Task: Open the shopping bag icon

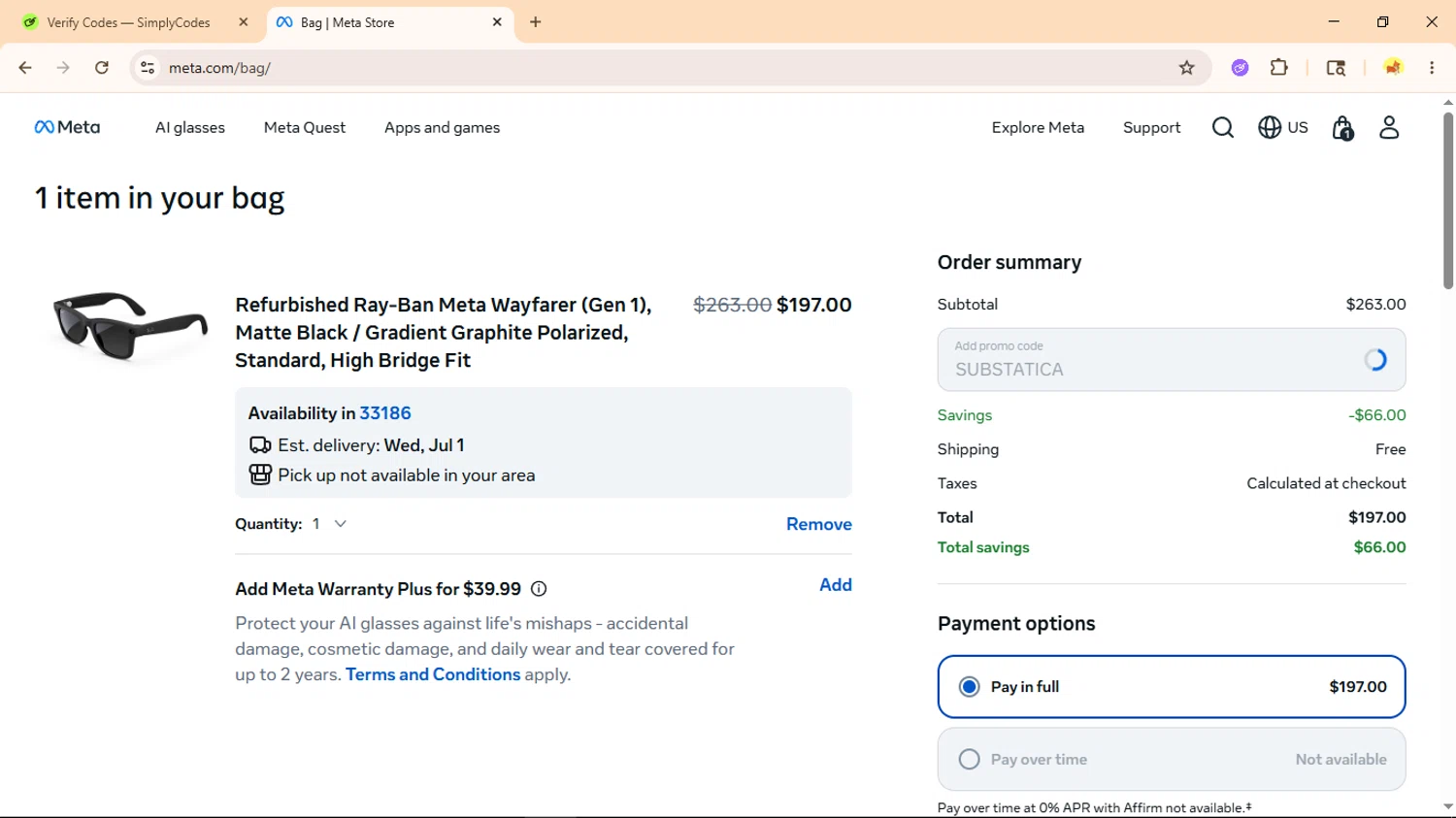Action: point(1342,128)
